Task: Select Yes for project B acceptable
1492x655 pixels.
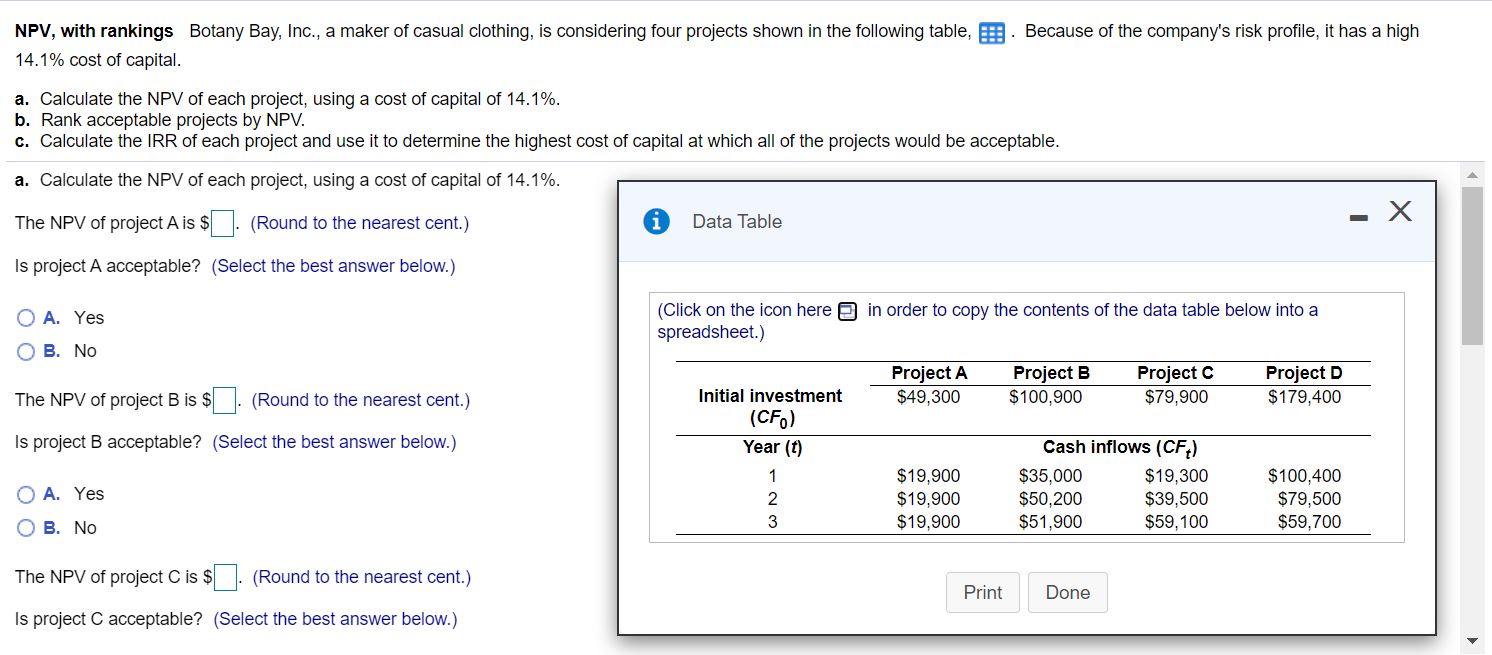Action: pyautogui.click(x=26, y=494)
